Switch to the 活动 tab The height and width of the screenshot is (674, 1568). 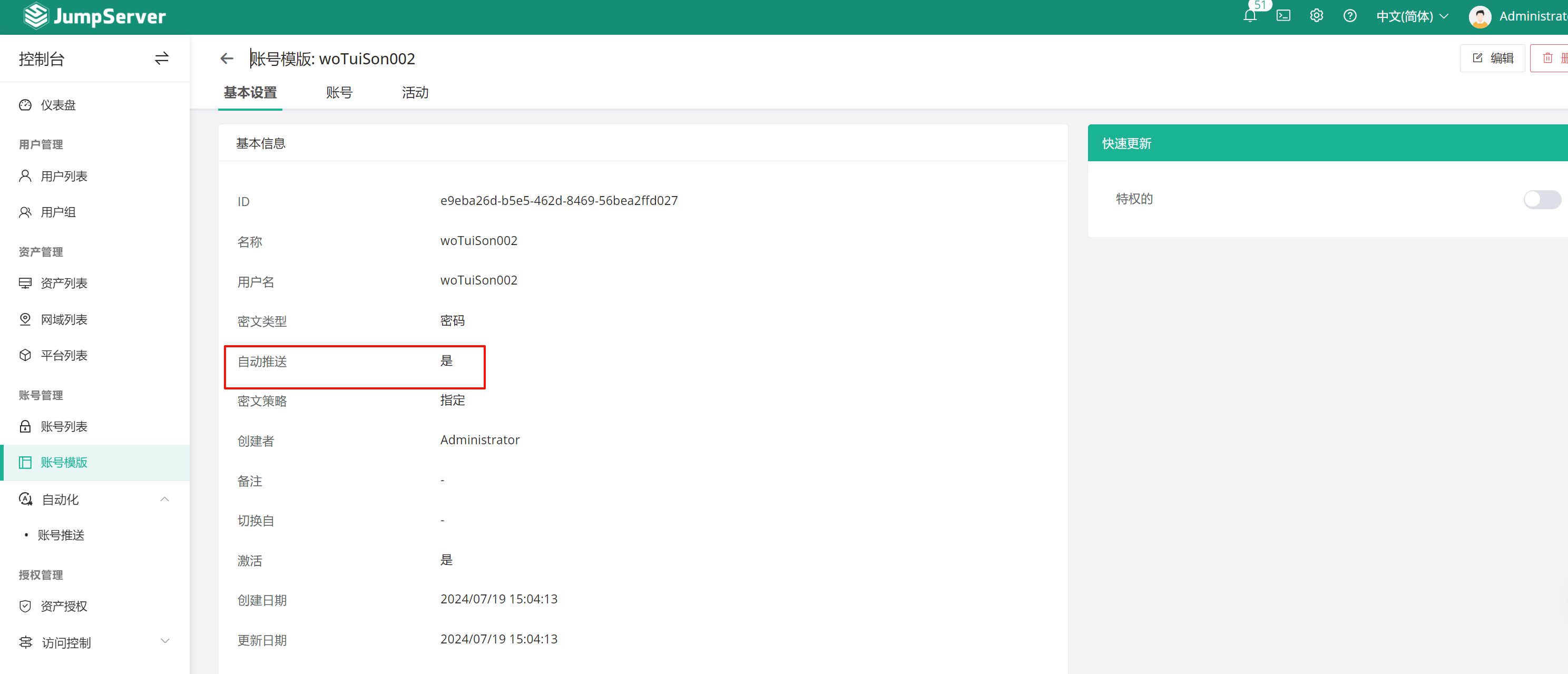coord(415,93)
